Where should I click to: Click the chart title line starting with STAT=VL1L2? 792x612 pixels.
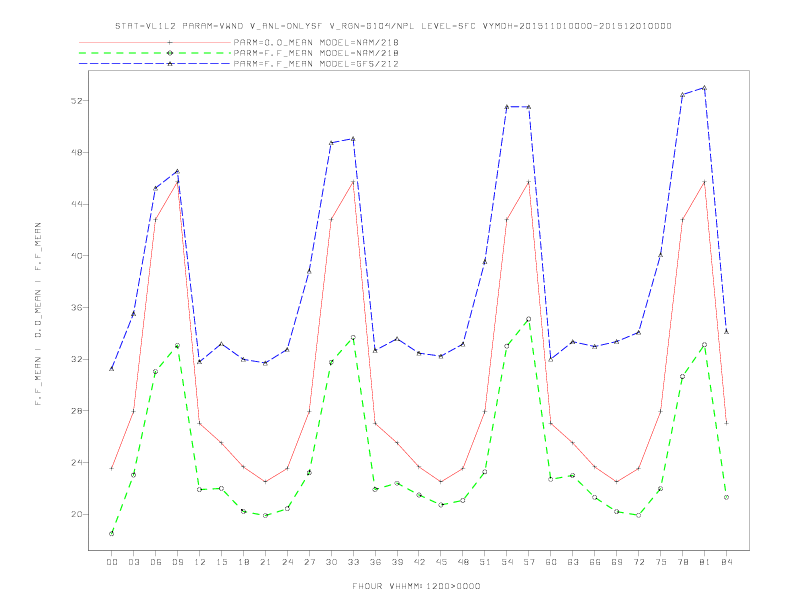(x=393, y=26)
